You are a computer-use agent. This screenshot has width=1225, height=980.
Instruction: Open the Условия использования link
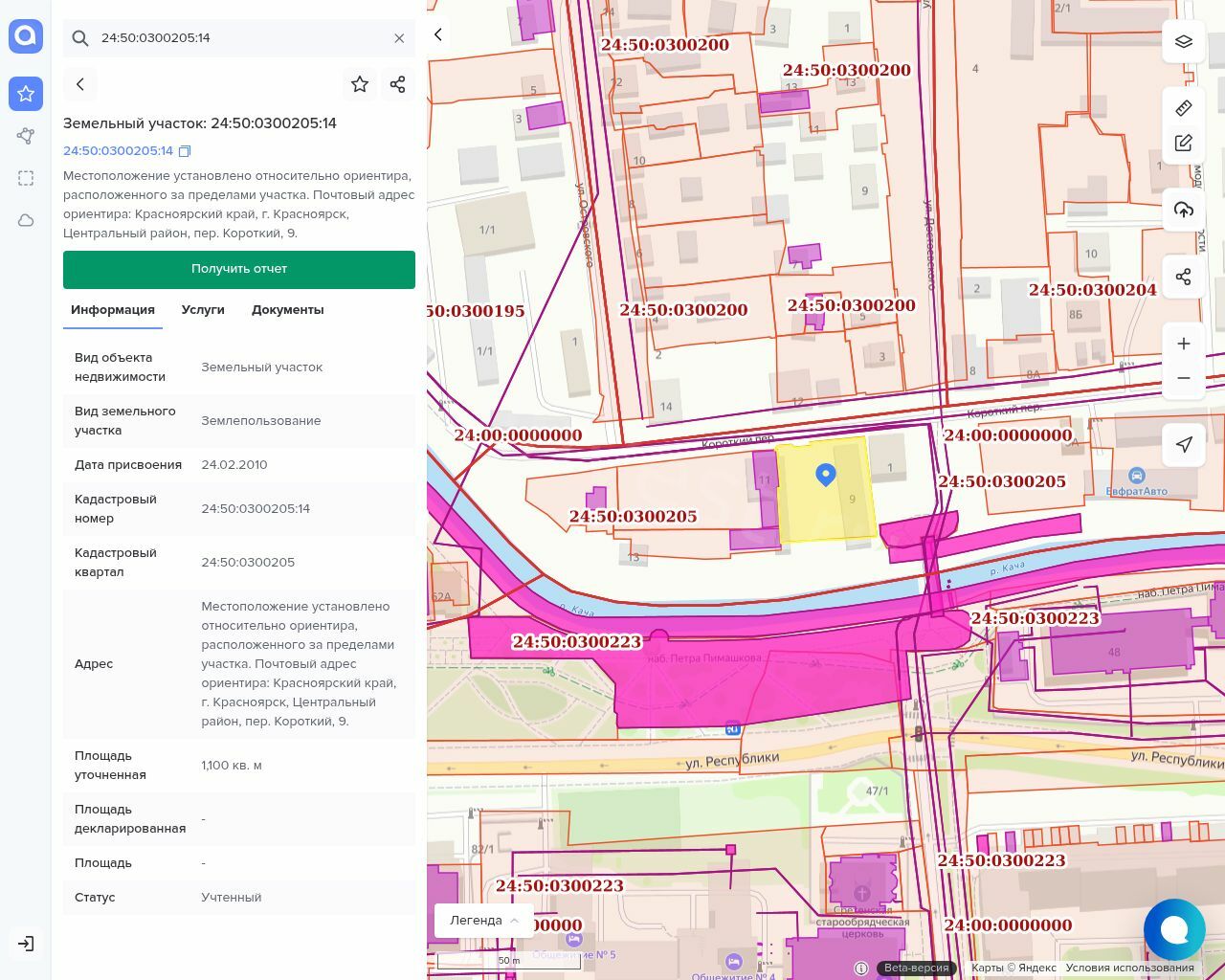tap(1129, 968)
